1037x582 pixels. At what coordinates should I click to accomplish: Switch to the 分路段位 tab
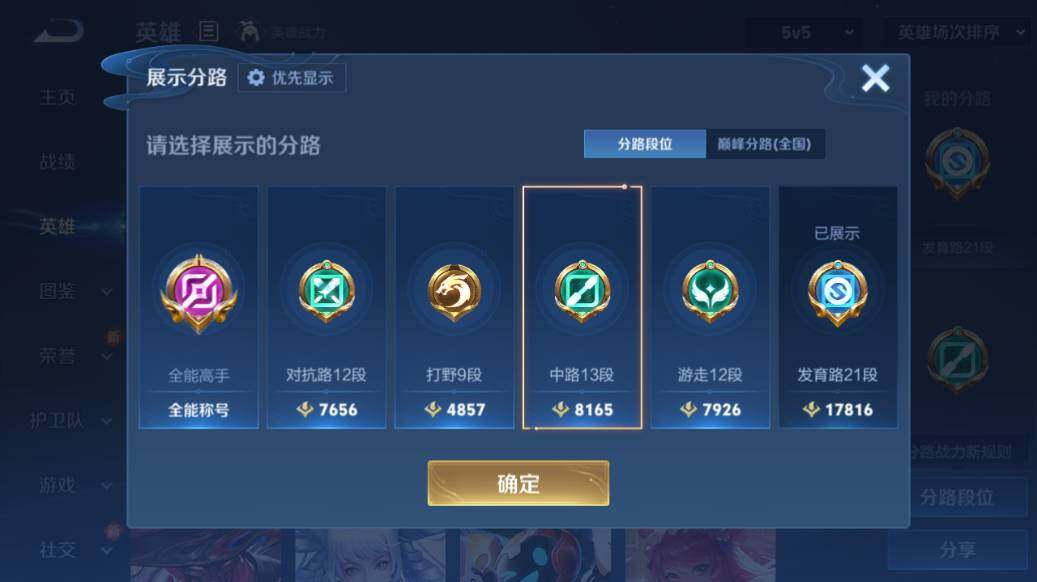point(645,144)
